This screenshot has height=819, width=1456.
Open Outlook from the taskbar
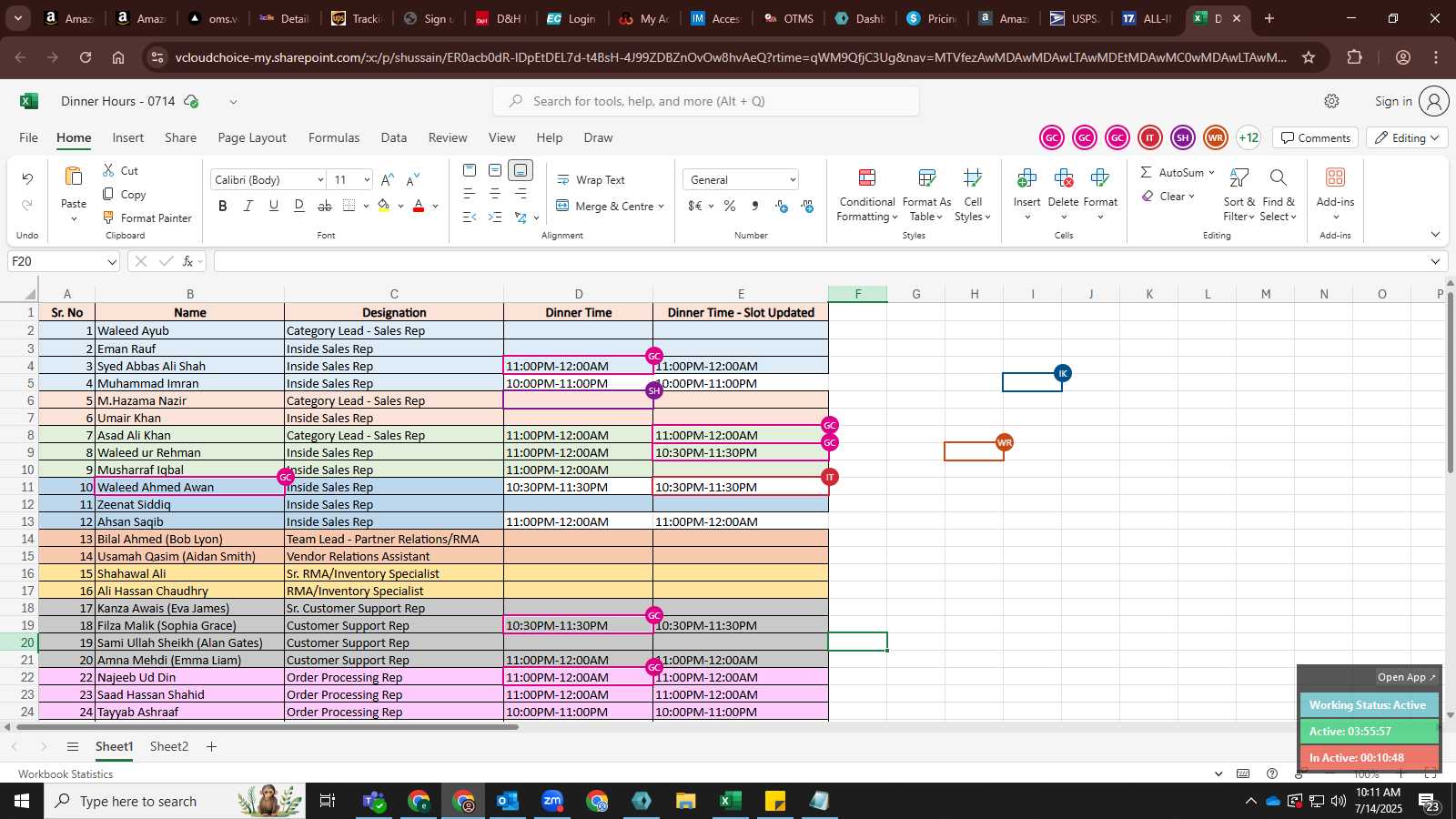click(x=508, y=801)
